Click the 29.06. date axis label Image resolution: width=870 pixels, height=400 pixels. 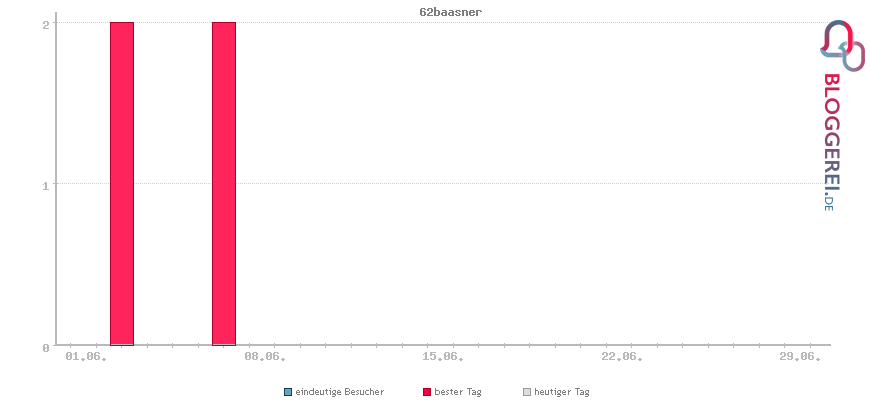click(800, 357)
